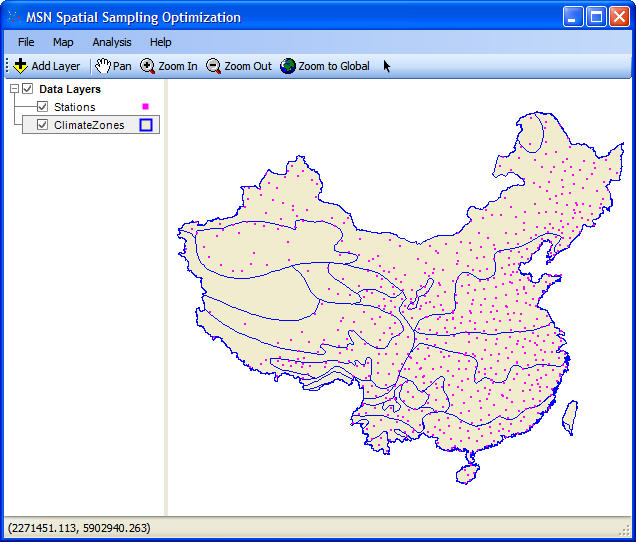Click Hainan island on the map
Viewport: 636px width, 542px height.
pos(468,474)
